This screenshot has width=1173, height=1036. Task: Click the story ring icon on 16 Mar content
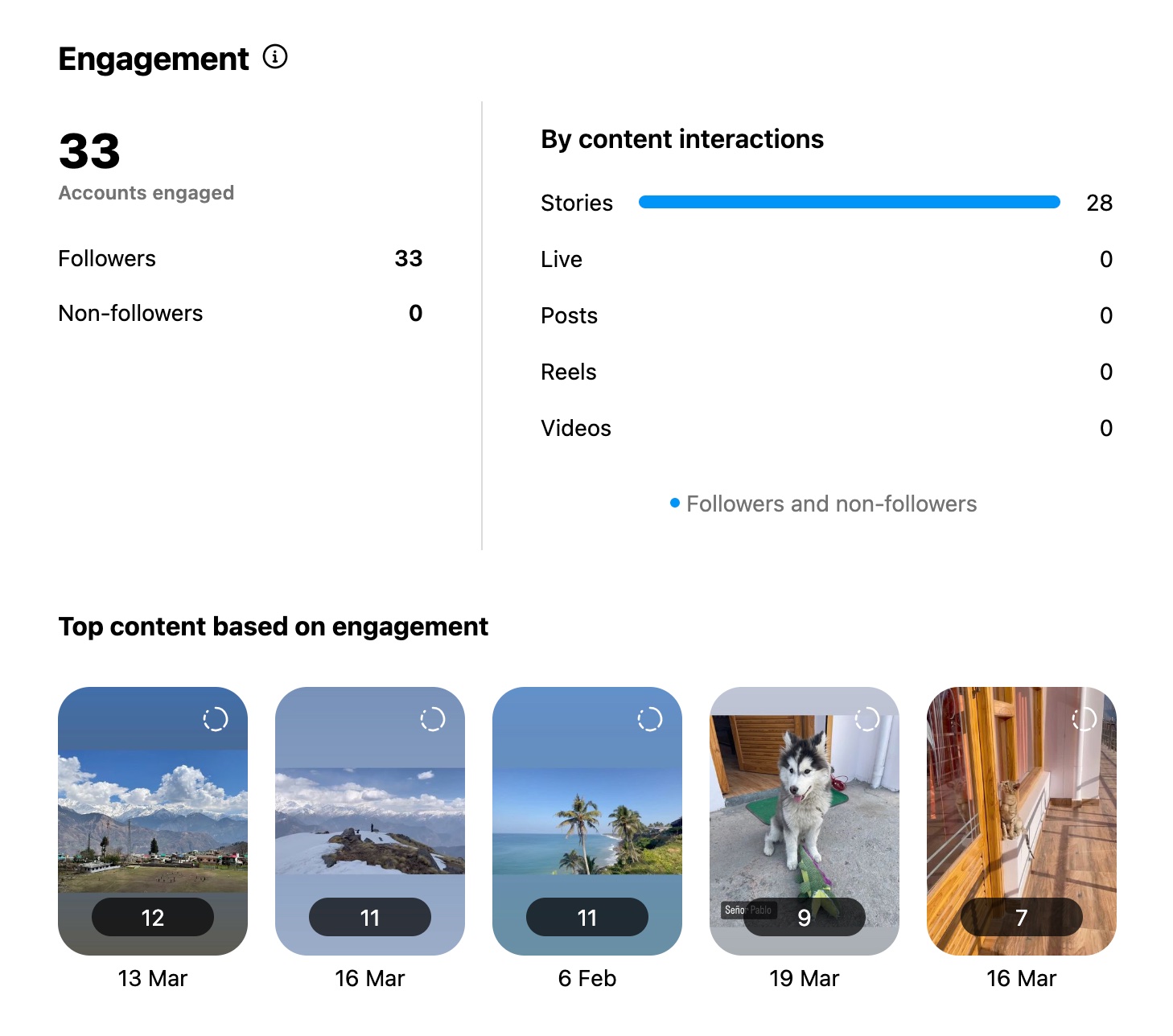tap(433, 718)
